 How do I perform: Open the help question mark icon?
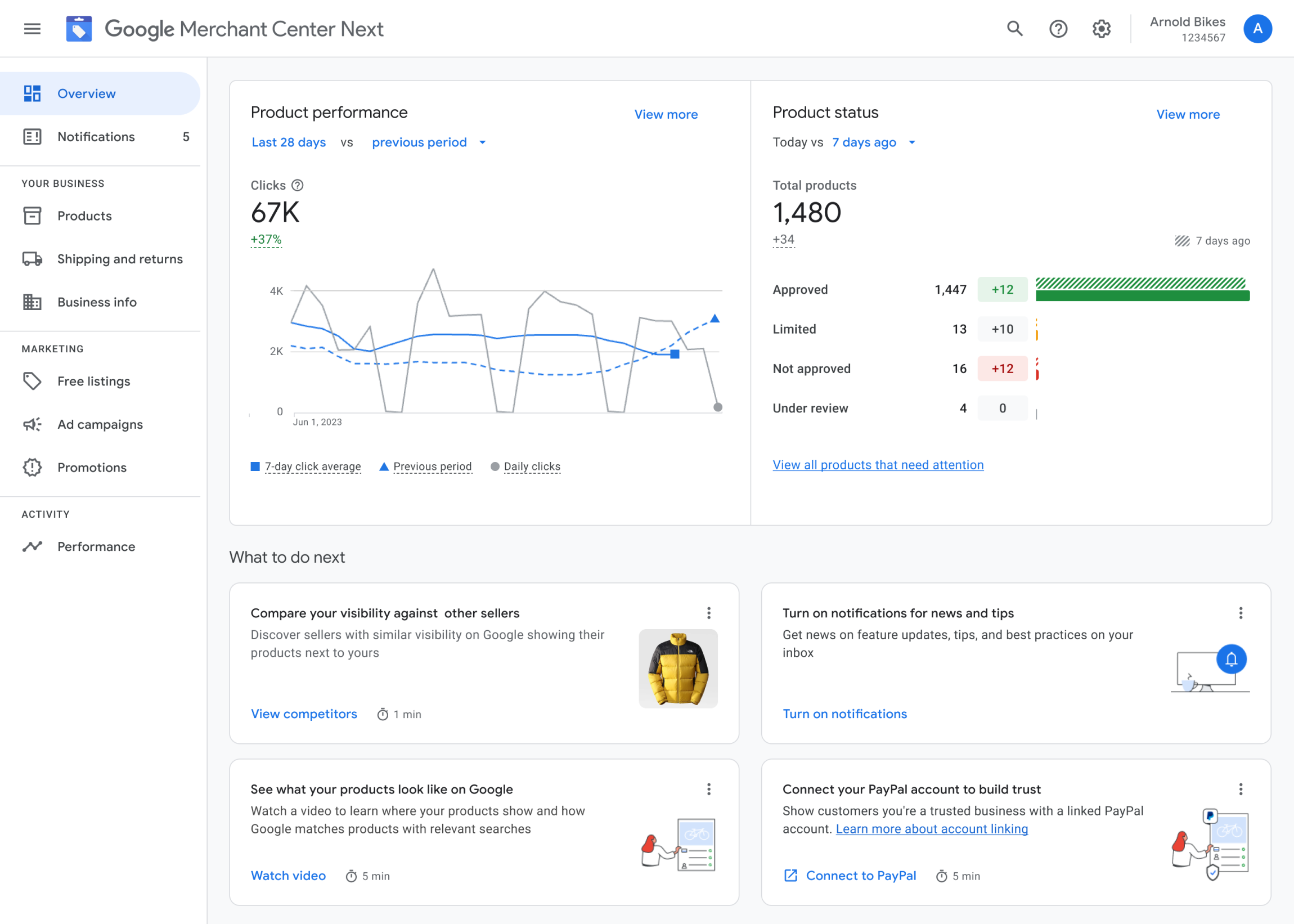(x=1058, y=29)
